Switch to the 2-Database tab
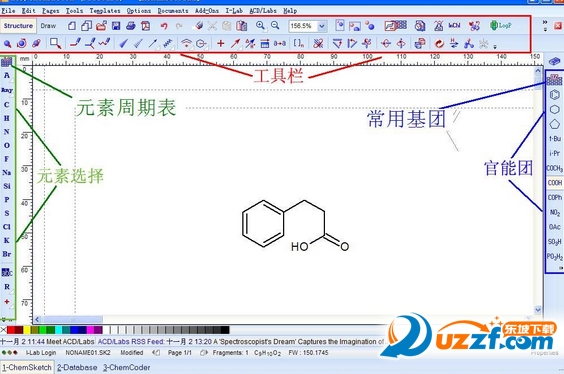This screenshot has height=374, width=564. pos(77,368)
